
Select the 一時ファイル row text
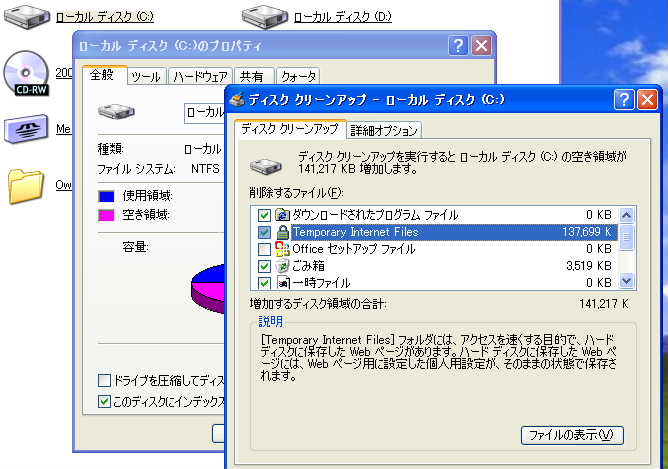322,283
